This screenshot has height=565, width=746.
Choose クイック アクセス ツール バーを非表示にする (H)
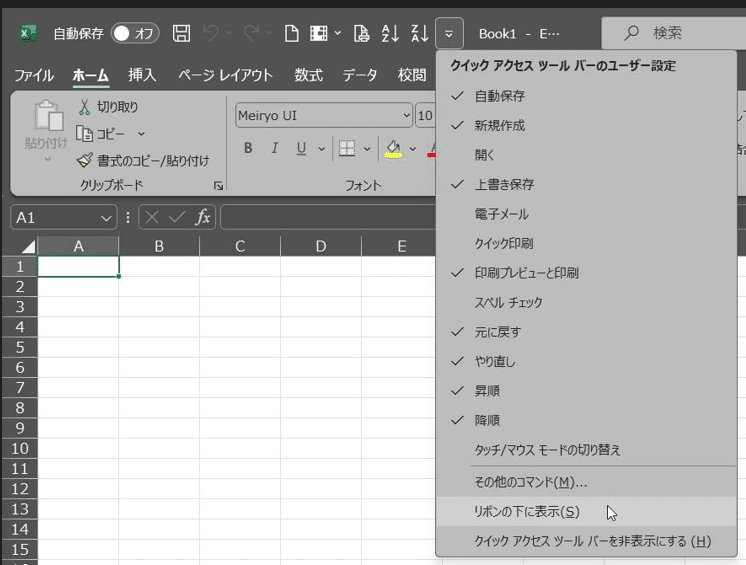(586, 541)
